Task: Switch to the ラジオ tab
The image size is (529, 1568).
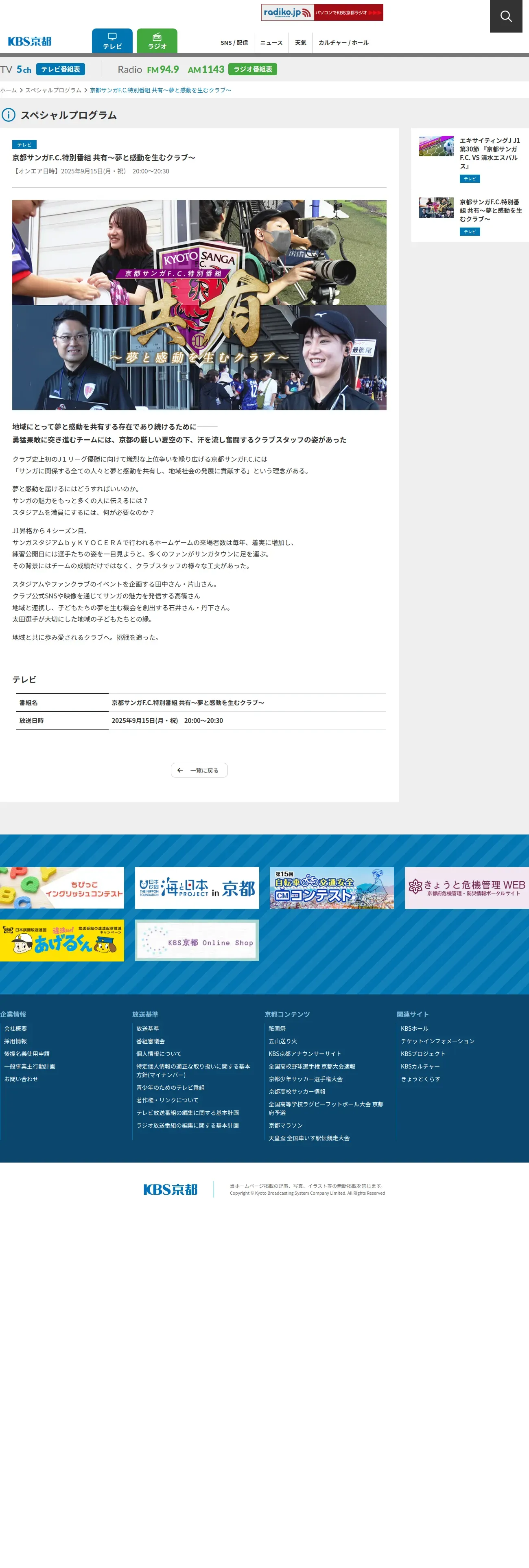Action: coord(157,42)
